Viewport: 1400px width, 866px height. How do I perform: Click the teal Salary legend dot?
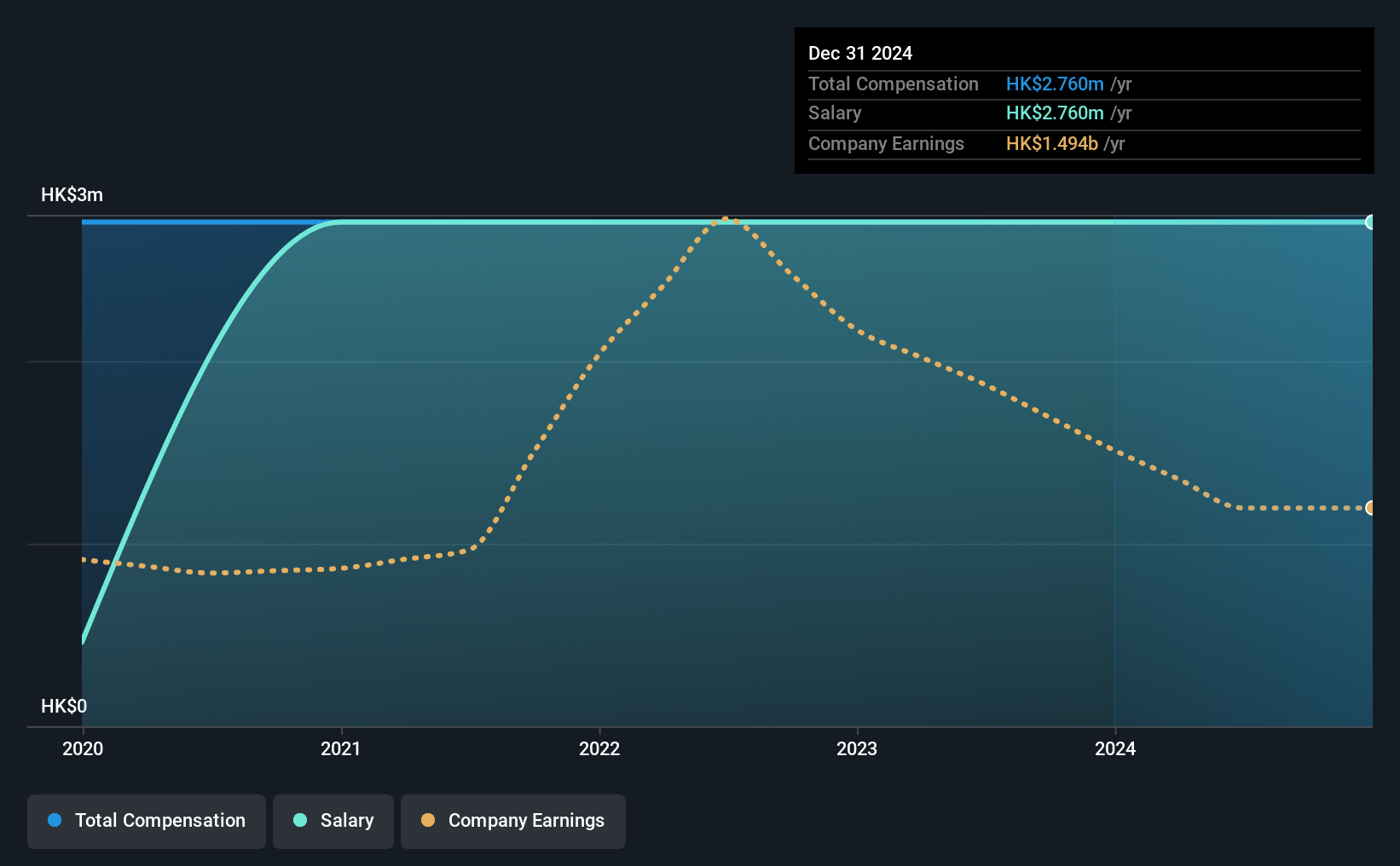300,820
